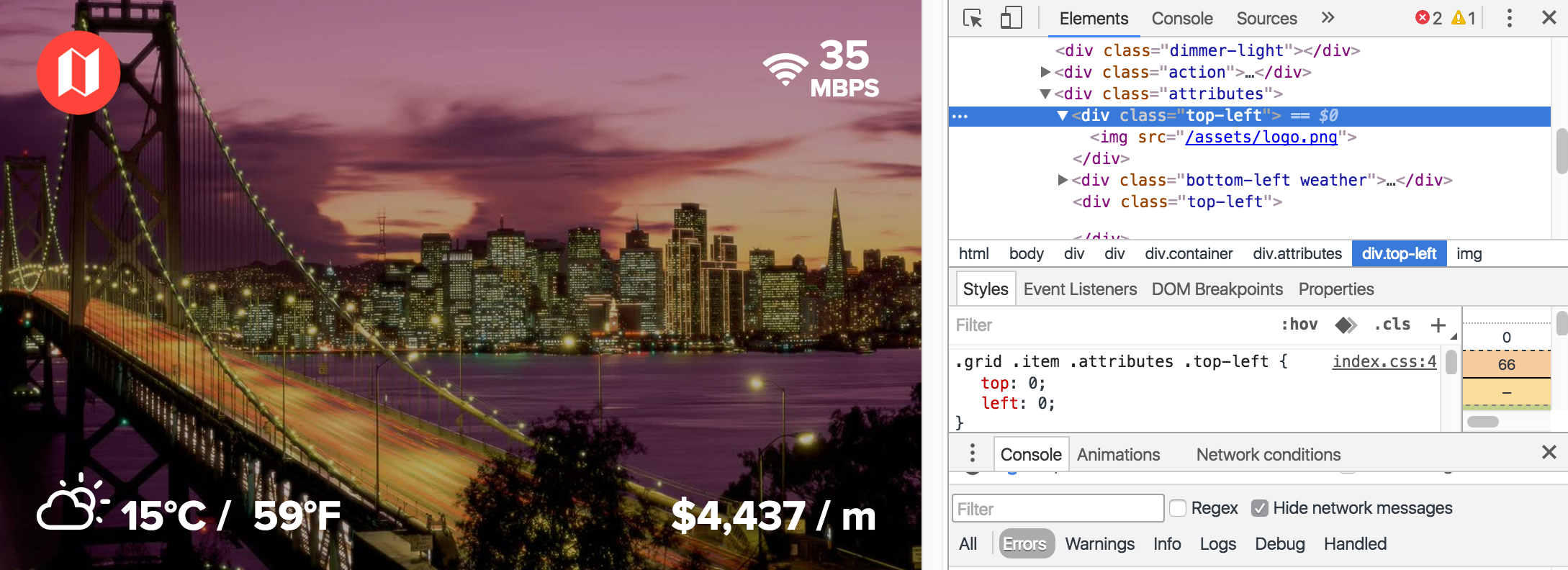Screen dimensions: 1568x570
Task: Open the DOM Breakpoints tab
Action: click(1217, 289)
